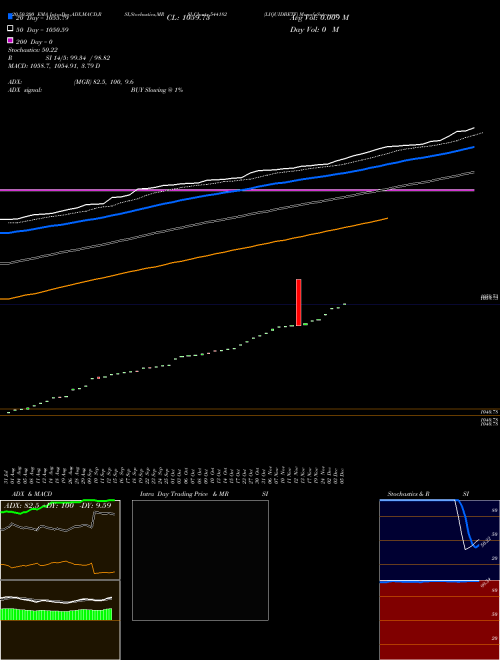Image resolution: width=500 pixels, height=660 pixels.
Task: Click the magenta horizontal 200 Day line
Action: tap(237, 190)
